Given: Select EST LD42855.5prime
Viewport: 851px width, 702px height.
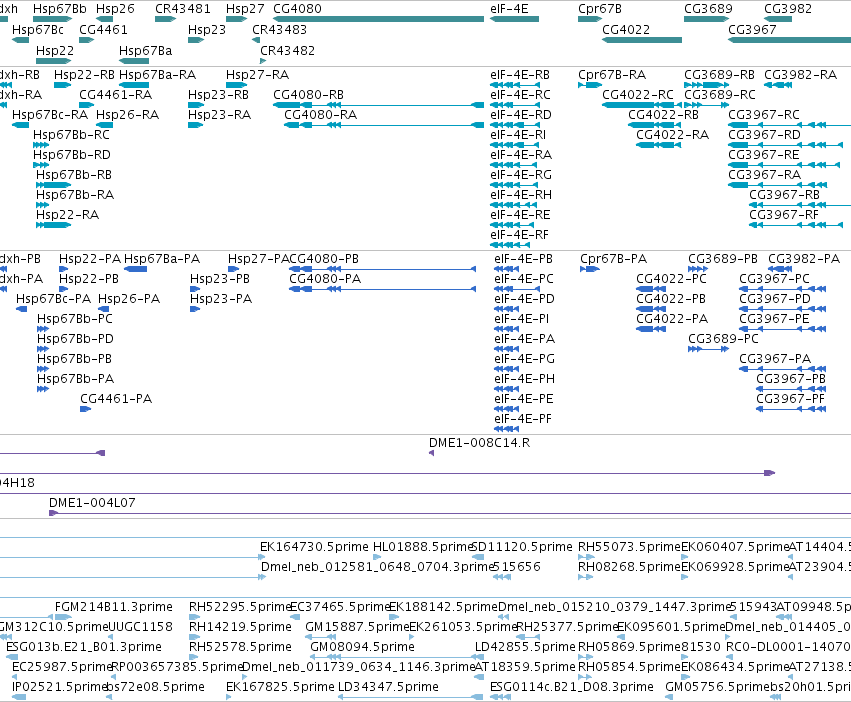Looking at the screenshot, I should [525, 647].
